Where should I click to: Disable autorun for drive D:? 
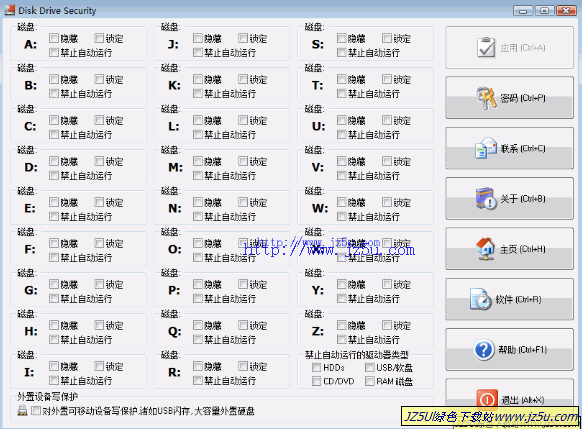pos(54,175)
